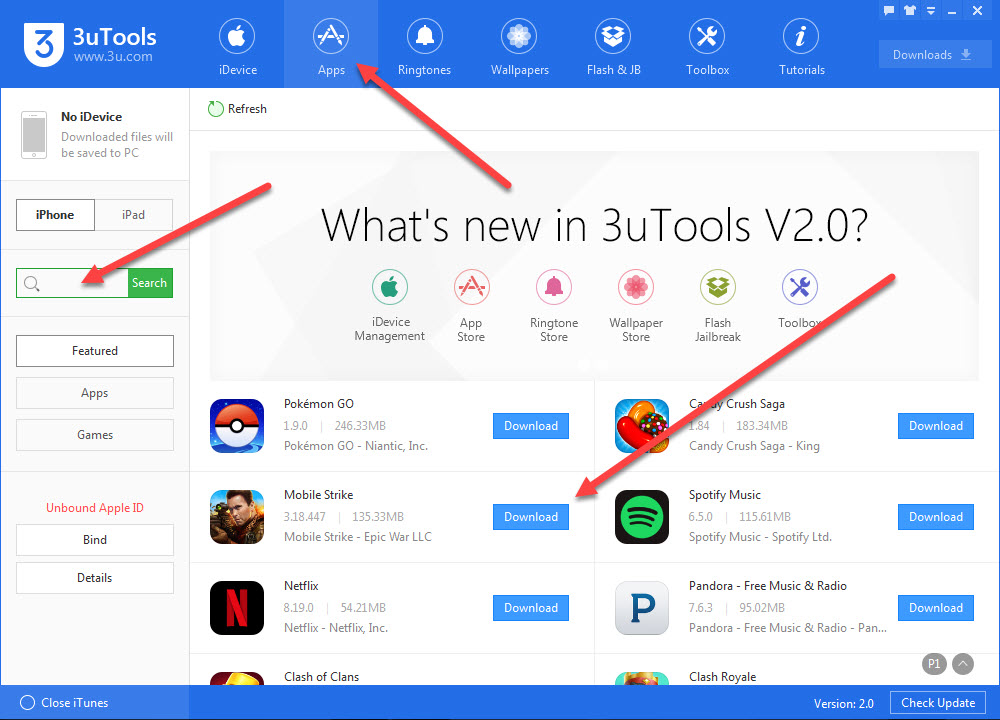1000x720 pixels.
Task: Open the Toolbox wrench icon
Action: pos(707,36)
